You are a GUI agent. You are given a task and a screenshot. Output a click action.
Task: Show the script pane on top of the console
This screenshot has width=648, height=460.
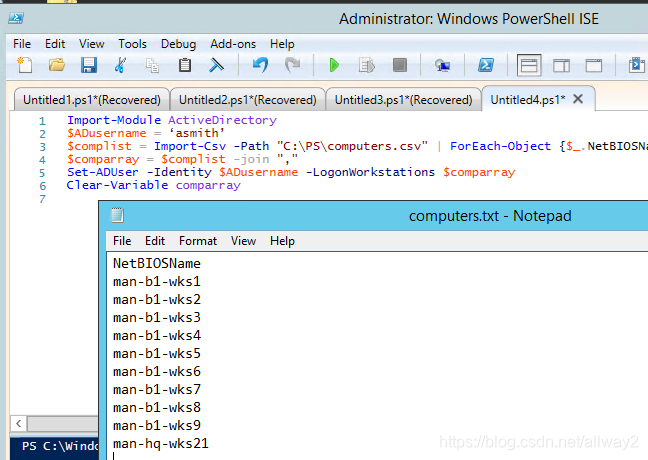pos(529,65)
